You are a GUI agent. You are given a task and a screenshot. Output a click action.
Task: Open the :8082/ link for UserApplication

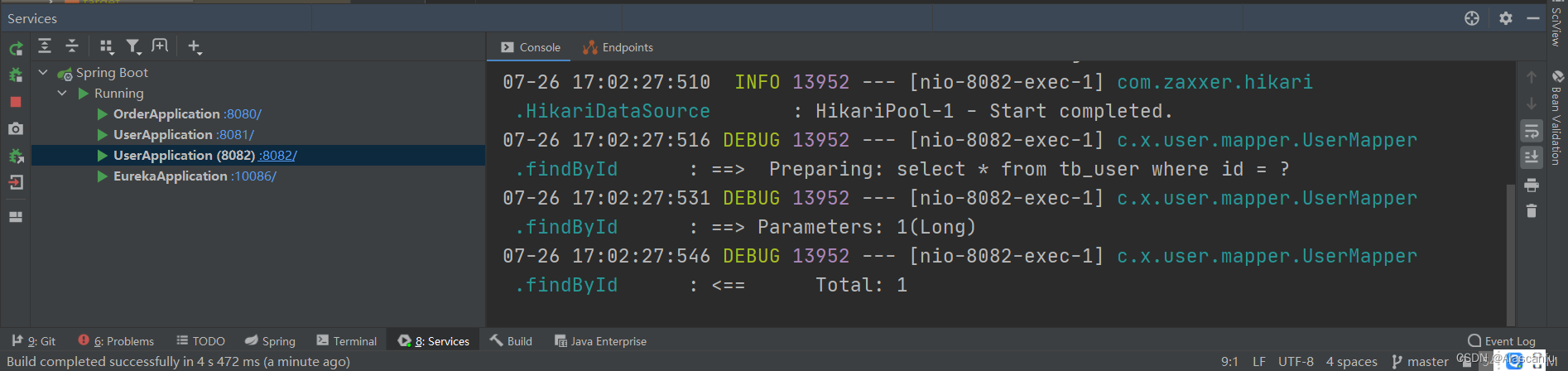(277, 156)
